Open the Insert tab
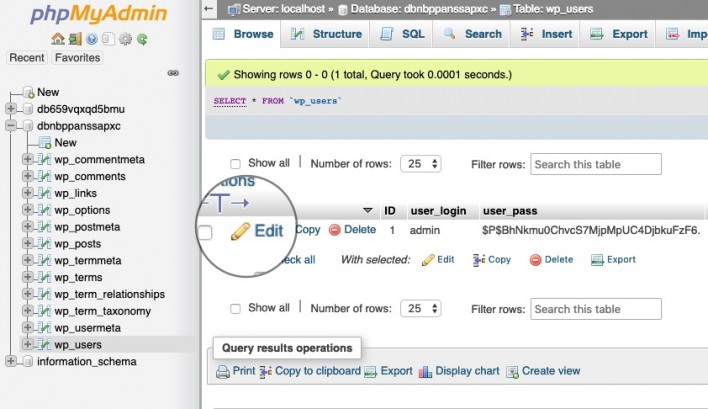 (546, 34)
